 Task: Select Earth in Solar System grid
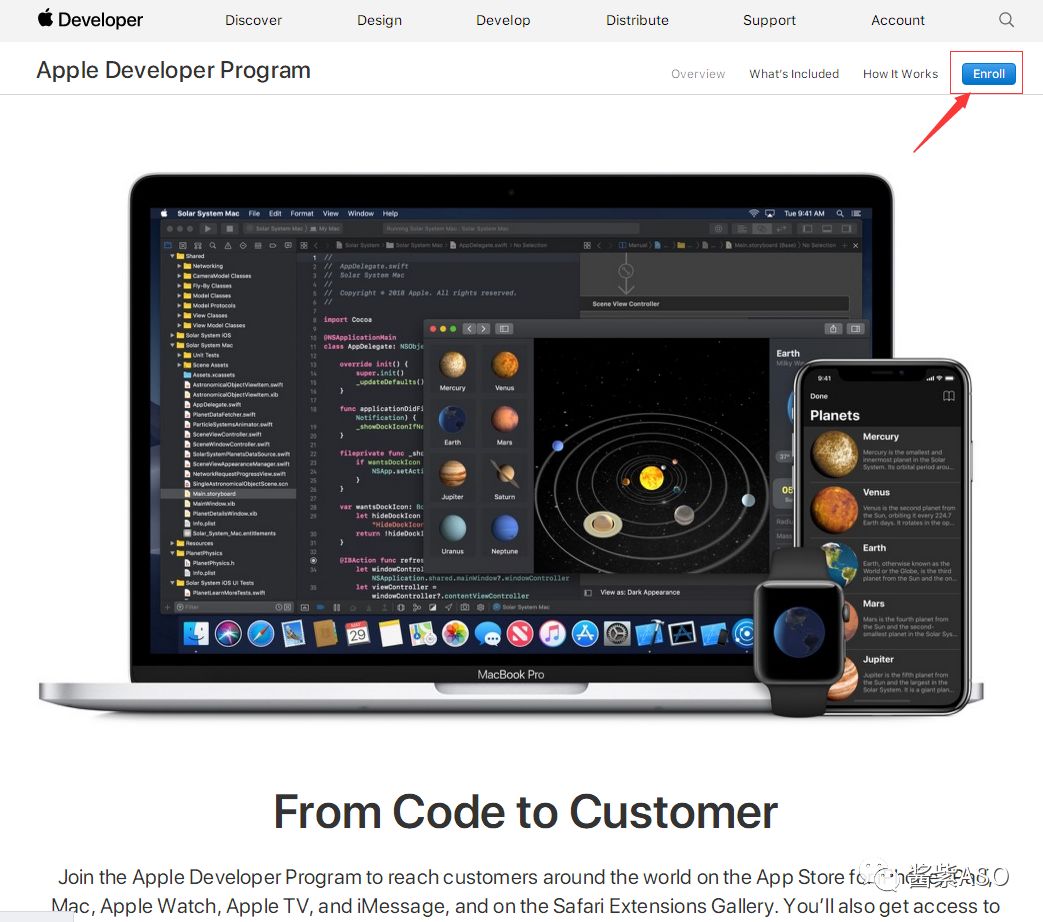pos(452,425)
